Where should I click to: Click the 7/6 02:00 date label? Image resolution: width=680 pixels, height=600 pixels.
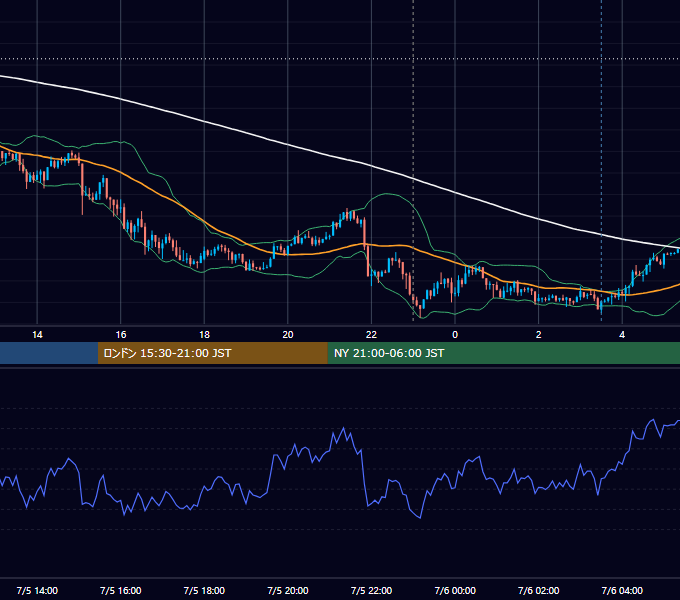click(538, 590)
